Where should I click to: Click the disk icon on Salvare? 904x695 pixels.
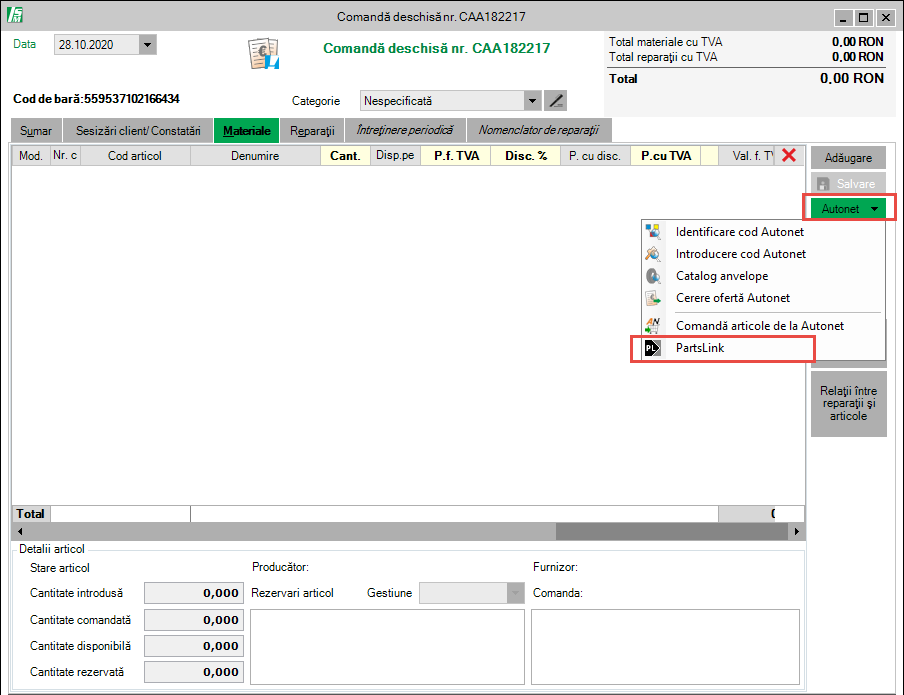pos(823,184)
